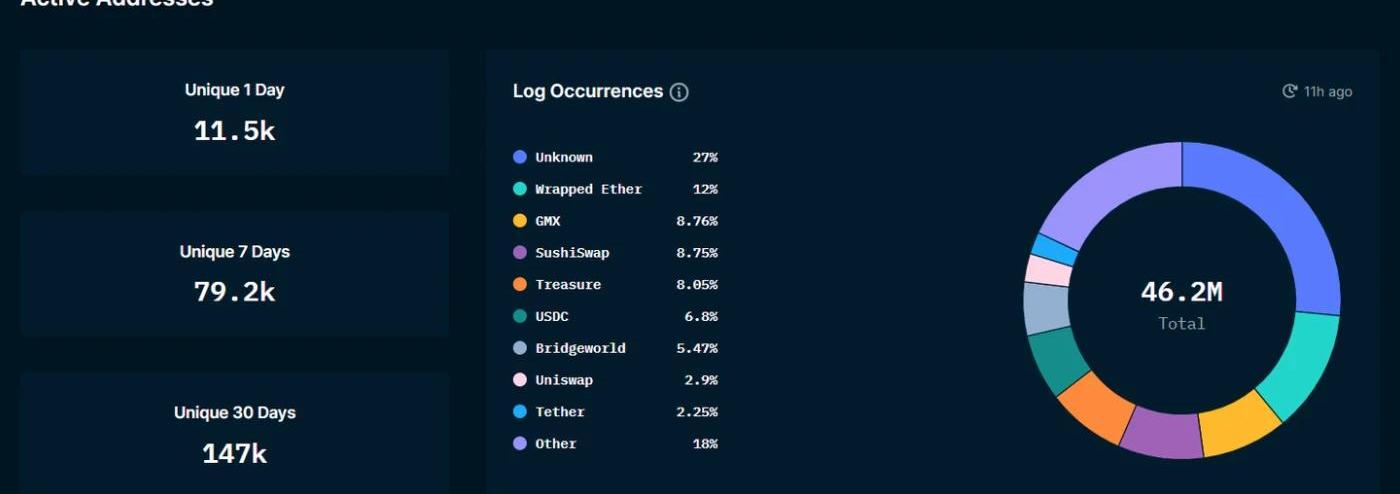Click the Bridgeworld legend label

coord(580,348)
